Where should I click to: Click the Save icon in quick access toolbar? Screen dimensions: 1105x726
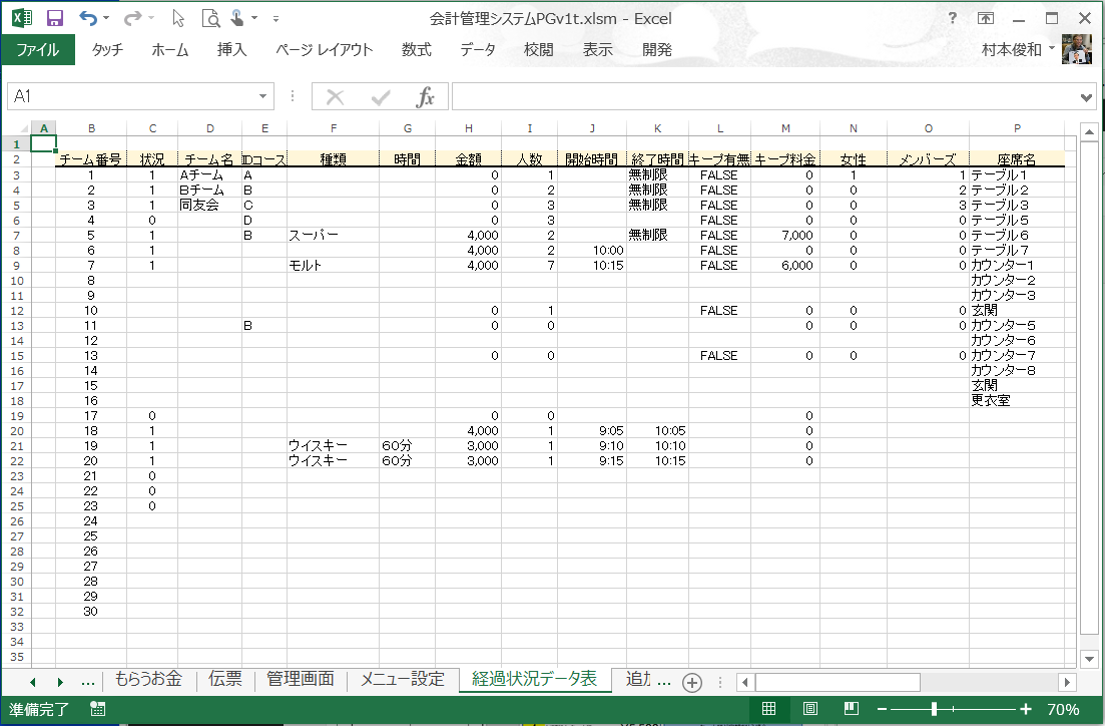coord(55,18)
